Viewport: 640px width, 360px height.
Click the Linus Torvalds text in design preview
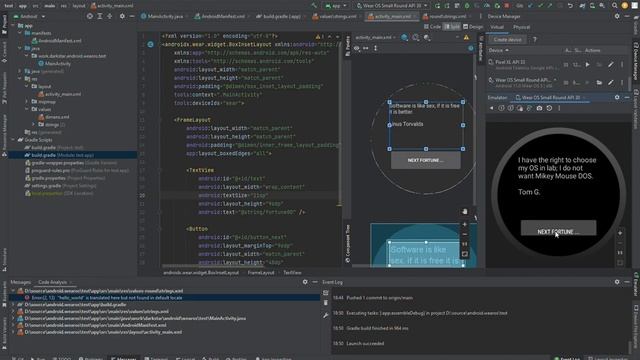click(x=407, y=124)
